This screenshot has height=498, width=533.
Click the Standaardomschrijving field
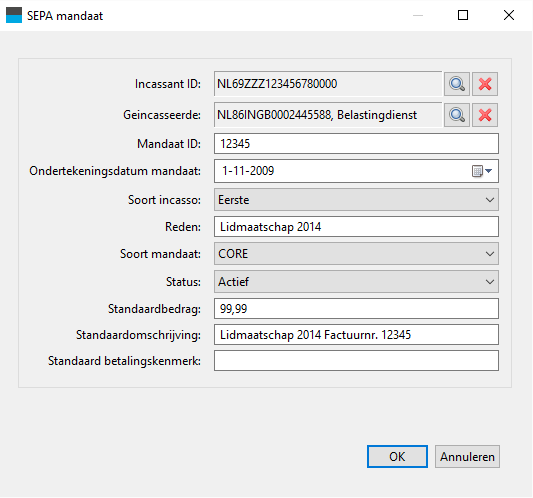(x=356, y=335)
